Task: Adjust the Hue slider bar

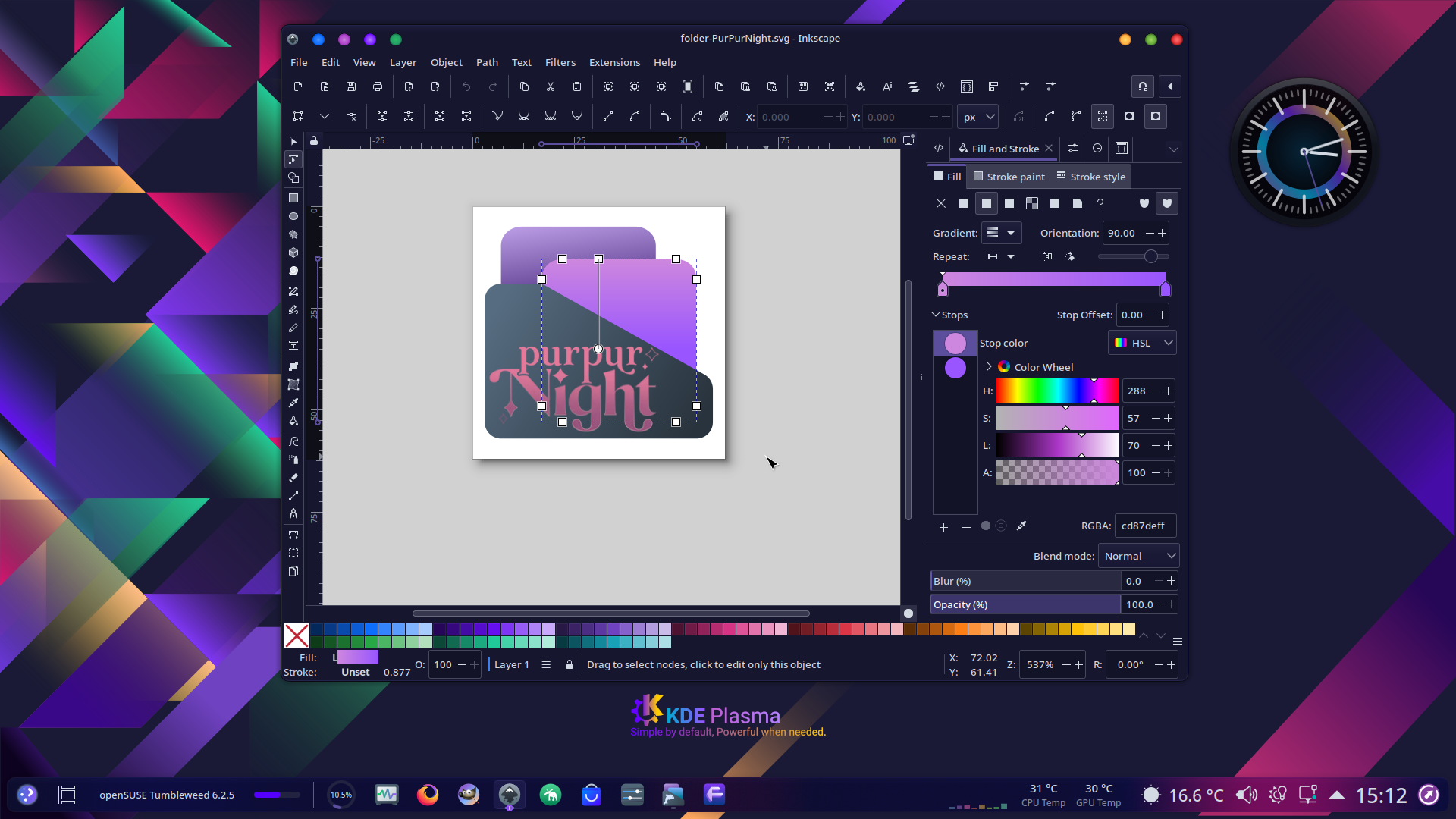Action: pos(1057,391)
